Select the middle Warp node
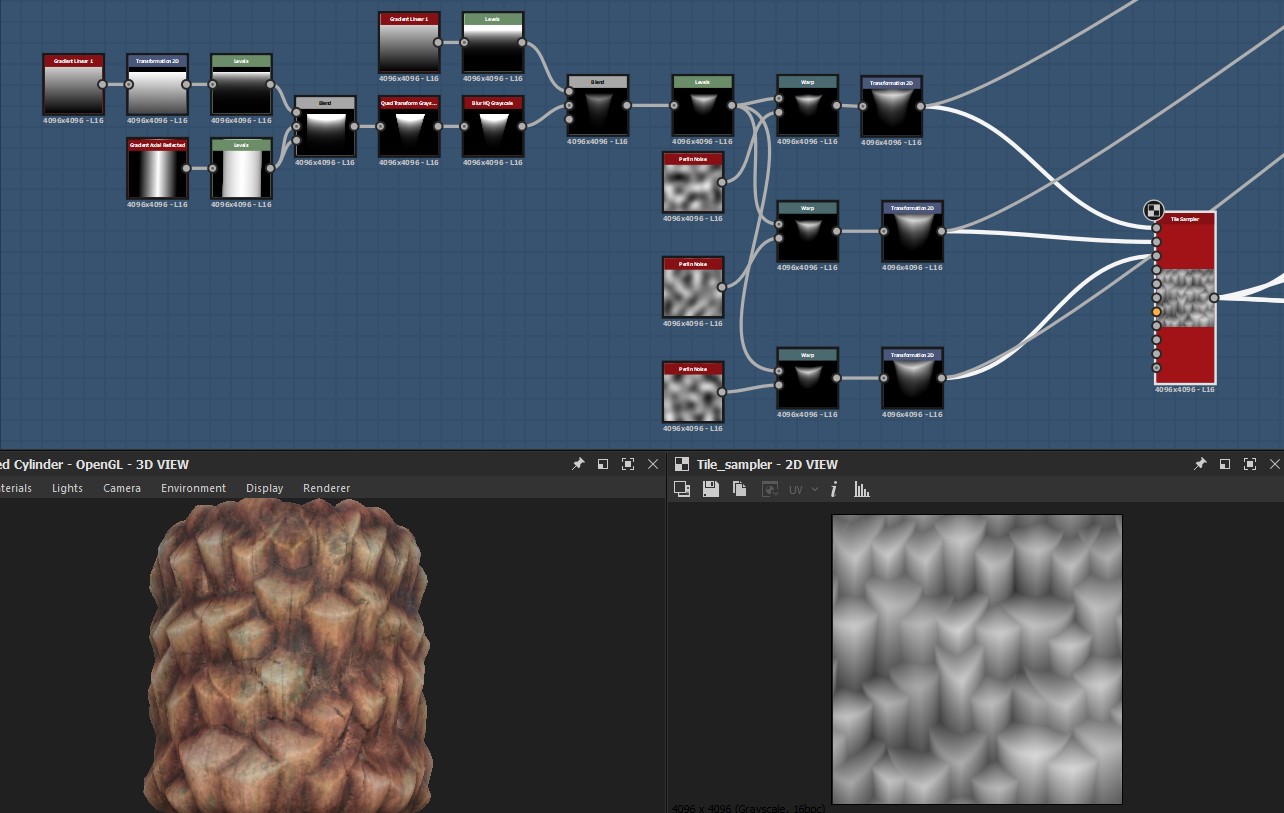 pyautogui.click(x=808, y=232)
